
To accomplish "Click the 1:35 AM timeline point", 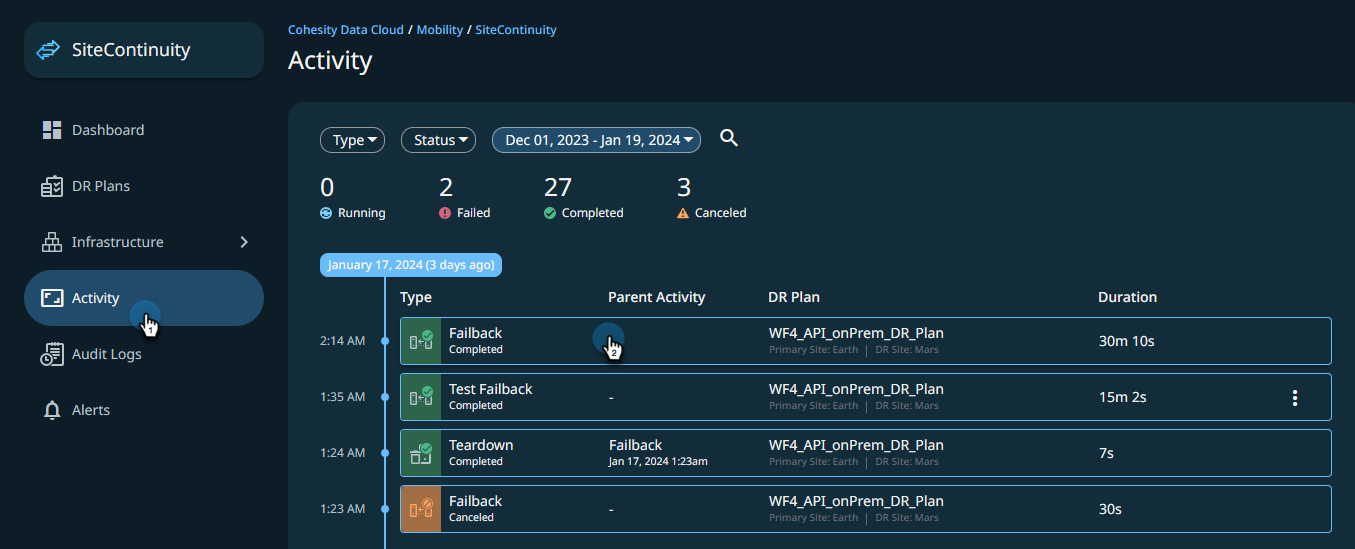I will pos(385,397).
